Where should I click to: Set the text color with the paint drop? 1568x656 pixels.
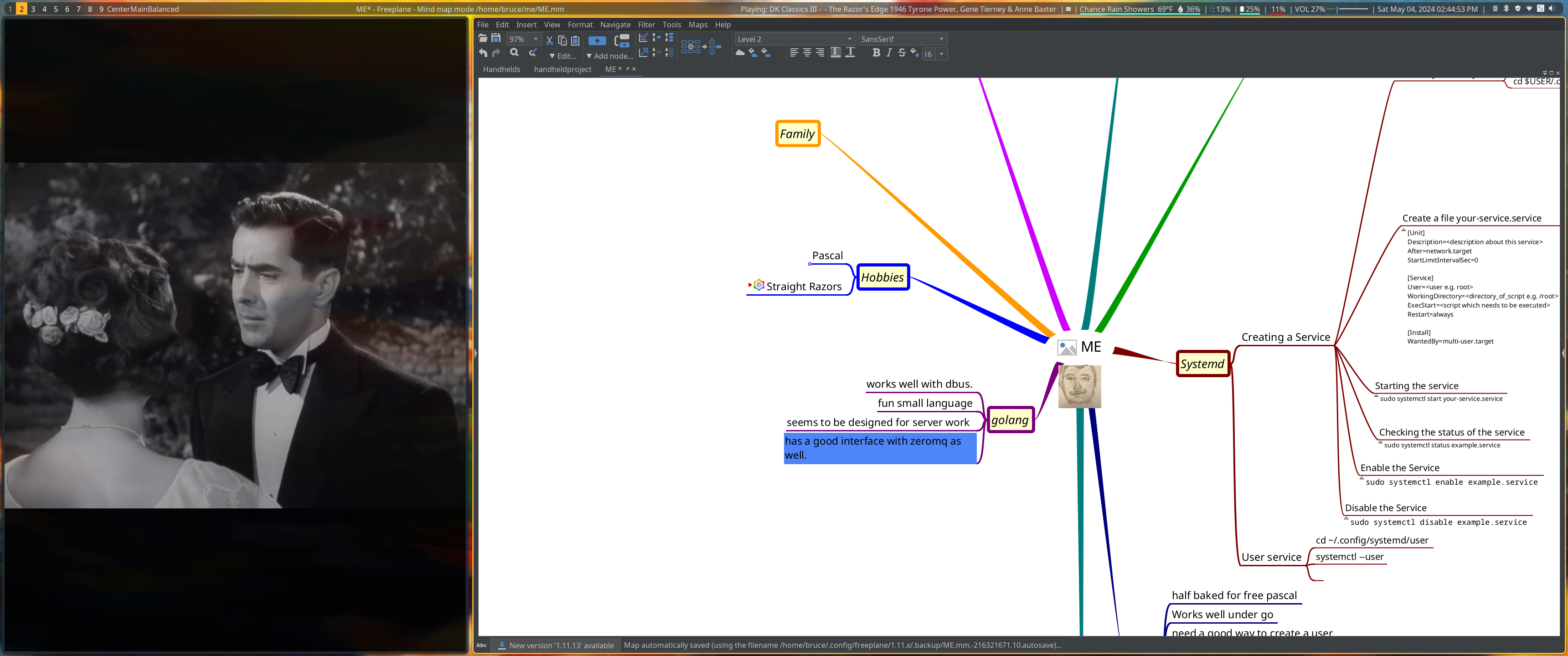tap(915, 53)
